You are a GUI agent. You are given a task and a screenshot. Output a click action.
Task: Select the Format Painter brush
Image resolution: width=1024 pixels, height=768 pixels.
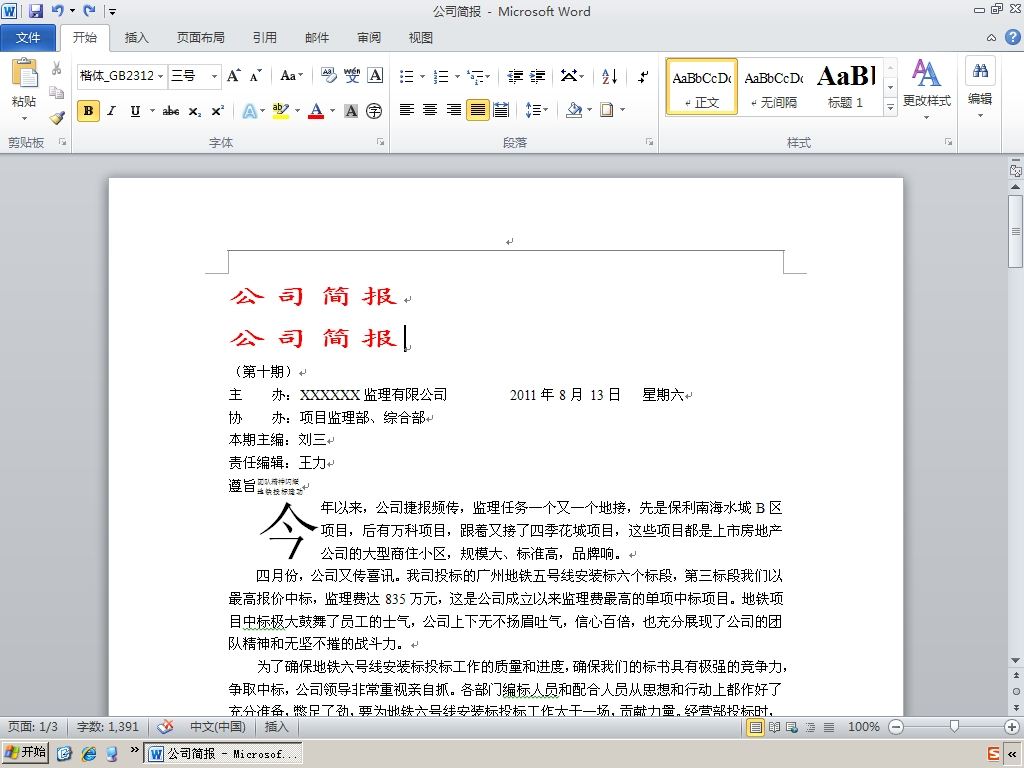click(x=57, y=118)
